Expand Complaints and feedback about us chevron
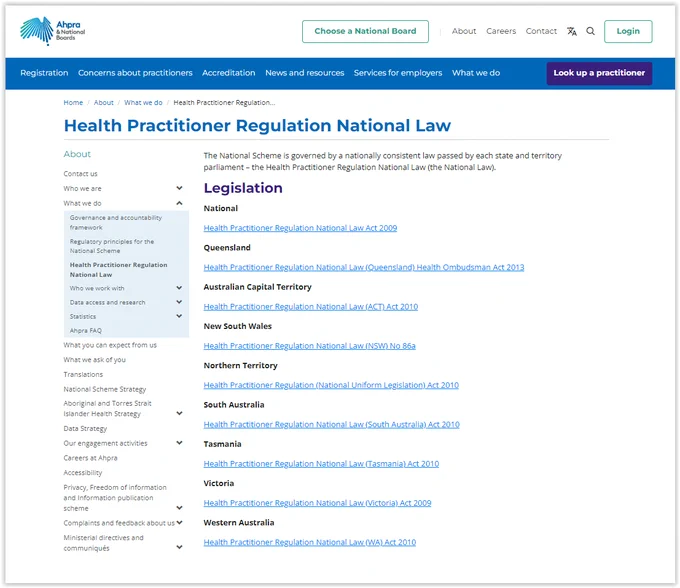This screenshot has width=680, height=588. pos(179,523)
